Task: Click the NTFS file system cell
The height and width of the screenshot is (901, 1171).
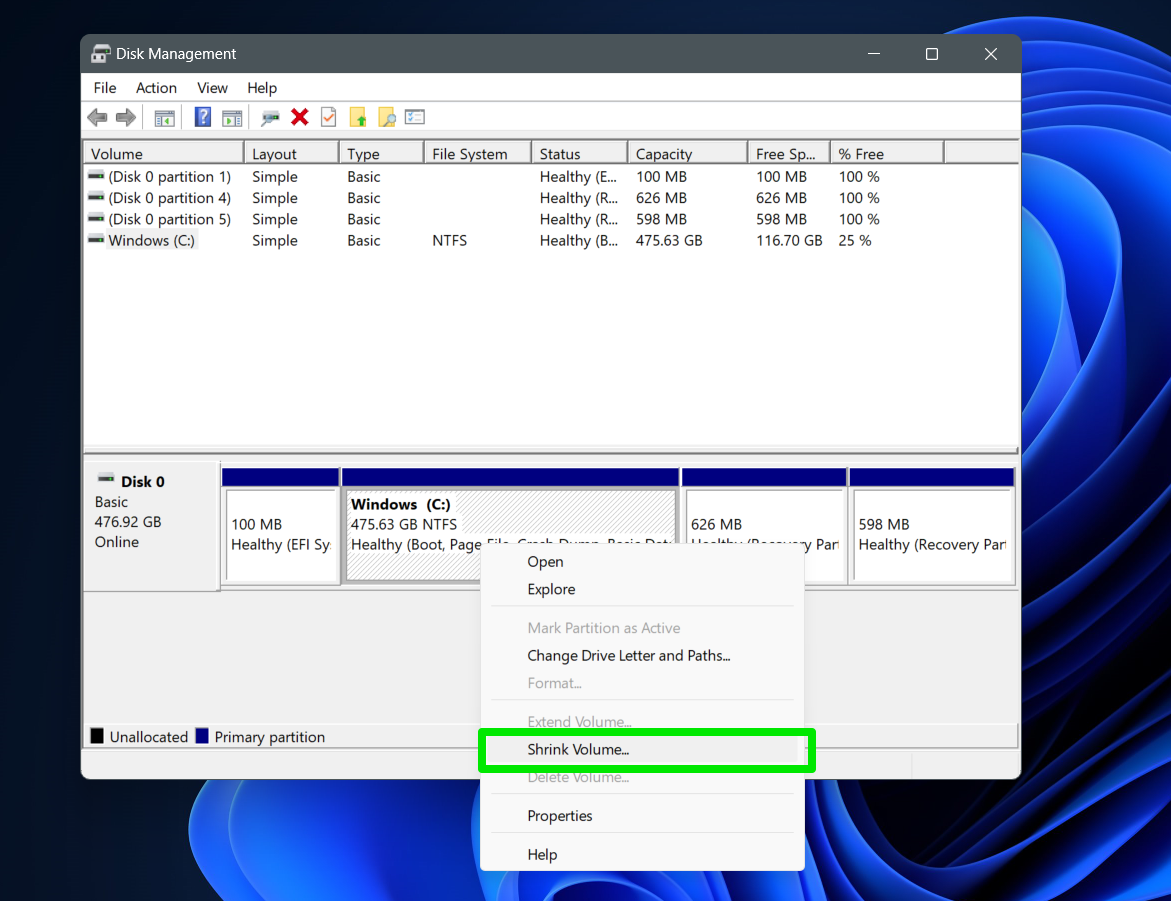Action: (450, 241)
